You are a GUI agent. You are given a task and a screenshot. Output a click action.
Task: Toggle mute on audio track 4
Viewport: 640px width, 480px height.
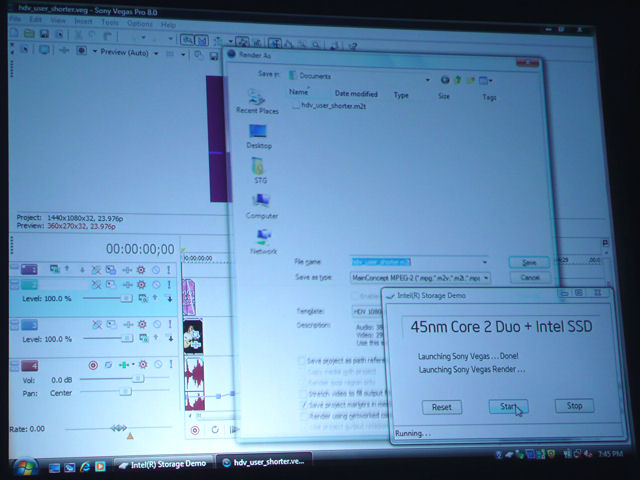158,364
